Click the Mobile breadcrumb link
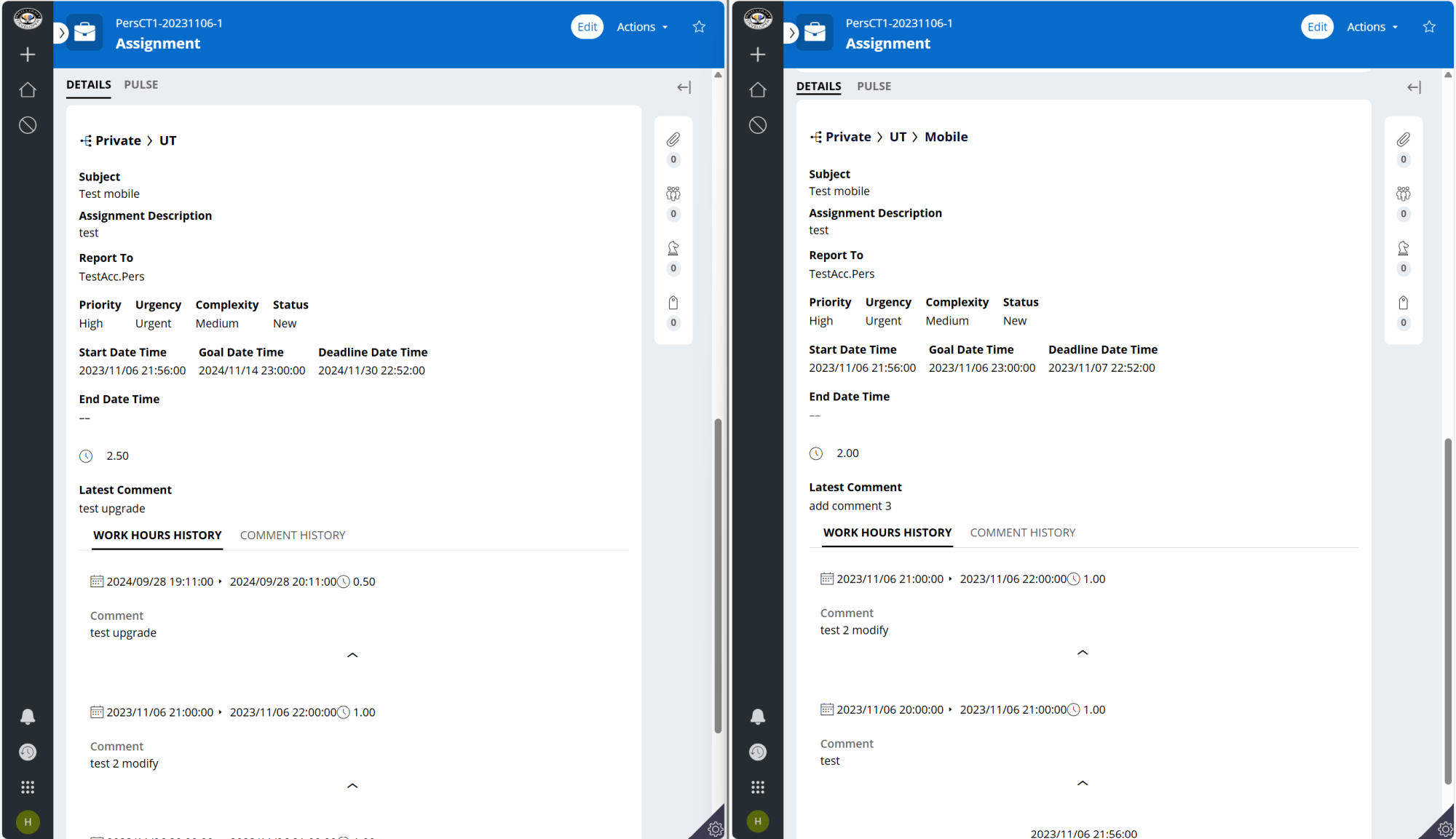 (946, 137)
